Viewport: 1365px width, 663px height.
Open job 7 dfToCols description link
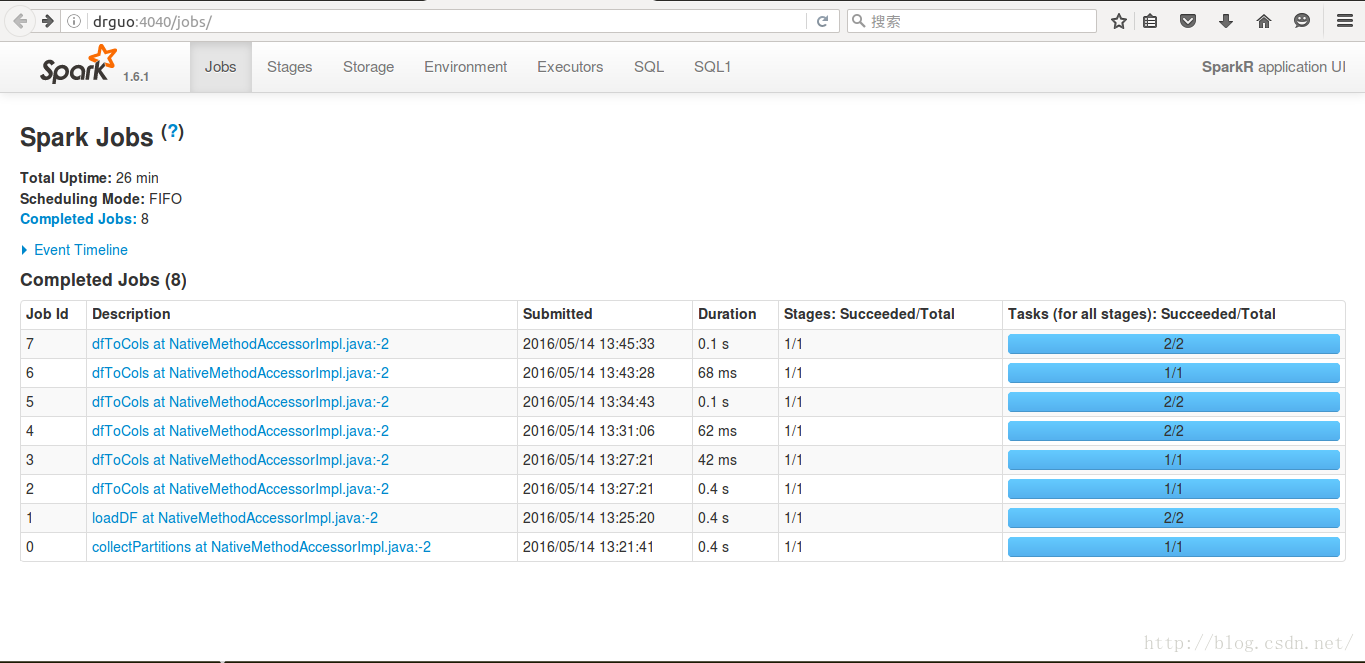click(x=240, y=344)
